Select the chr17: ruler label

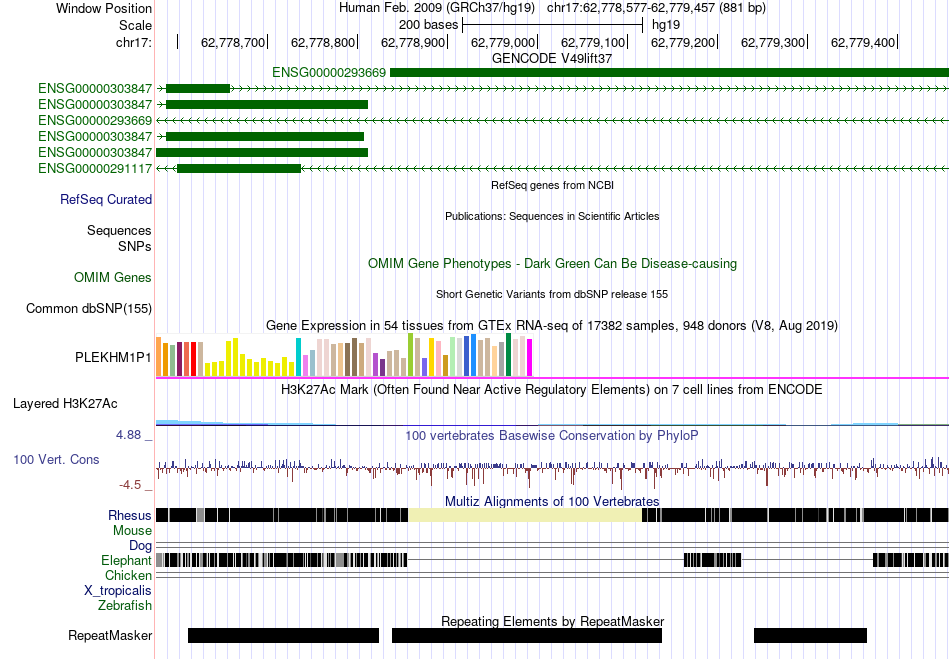click(x=134, y=42)
